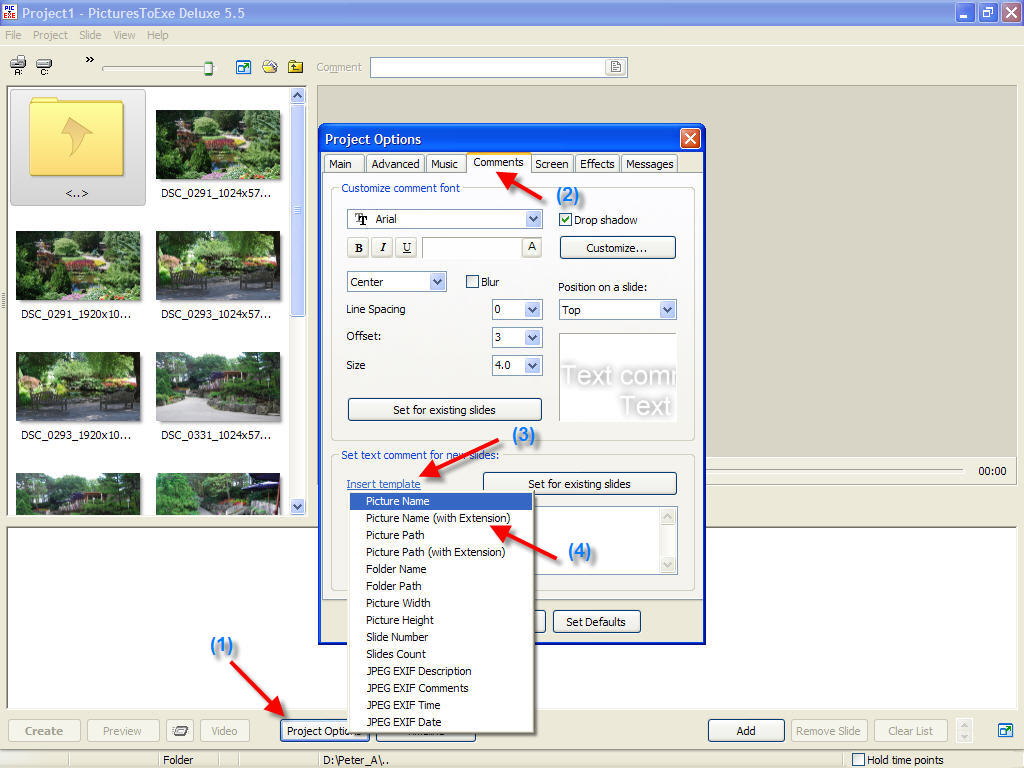Click the thumbnail size slider handle
Viewport: 1024px width, 768px height.
(x=209, y=68)
